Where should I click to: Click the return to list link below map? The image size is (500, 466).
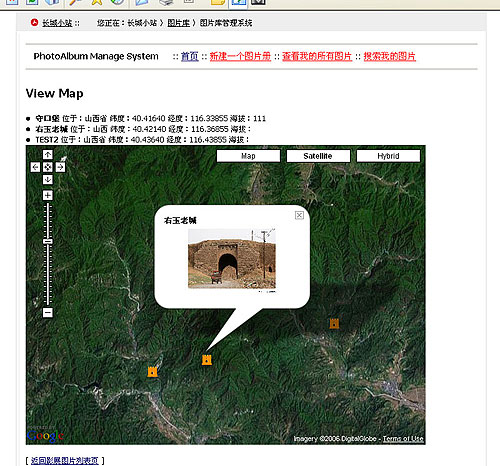(65, 460)
